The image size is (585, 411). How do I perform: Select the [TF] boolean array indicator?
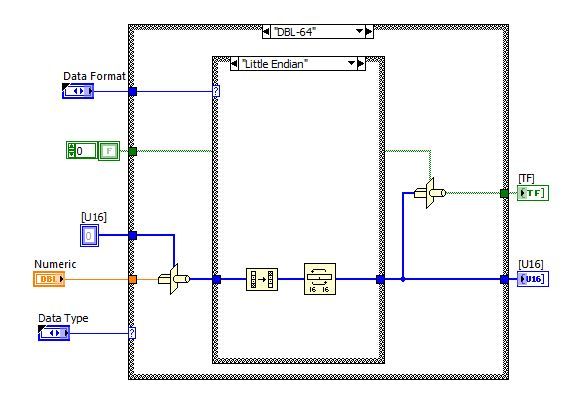pyautogui.click(x=533, y=193)
